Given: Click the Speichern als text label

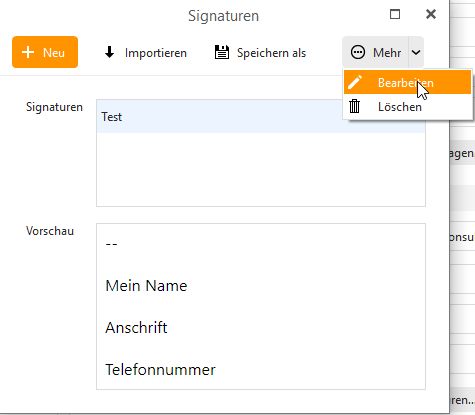Looking at the screenshot, I should point(271,53).
